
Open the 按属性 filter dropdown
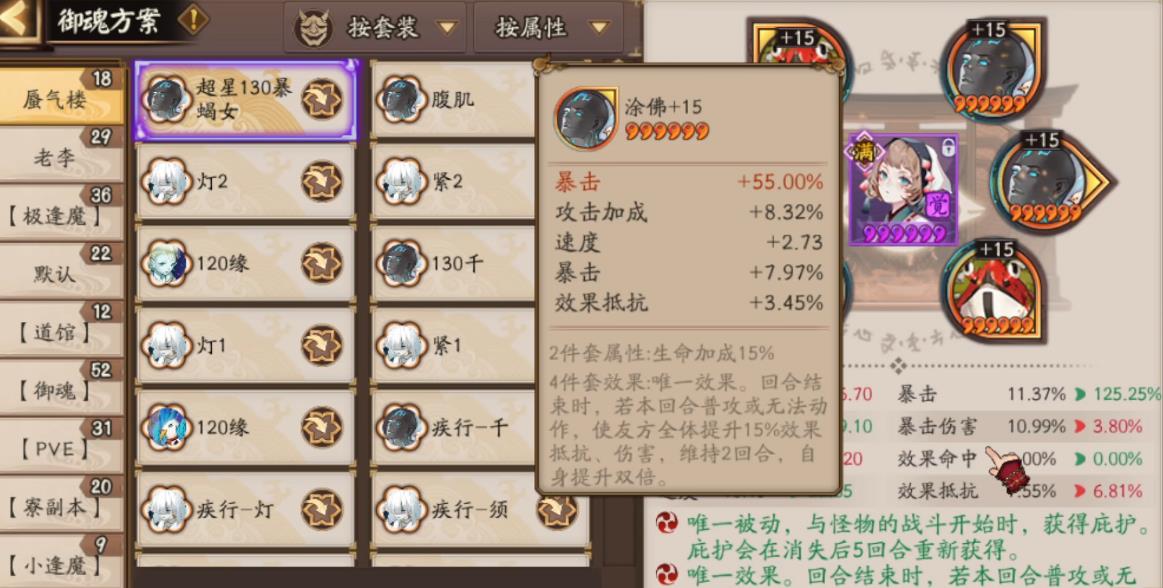click(x=548, y=28)
